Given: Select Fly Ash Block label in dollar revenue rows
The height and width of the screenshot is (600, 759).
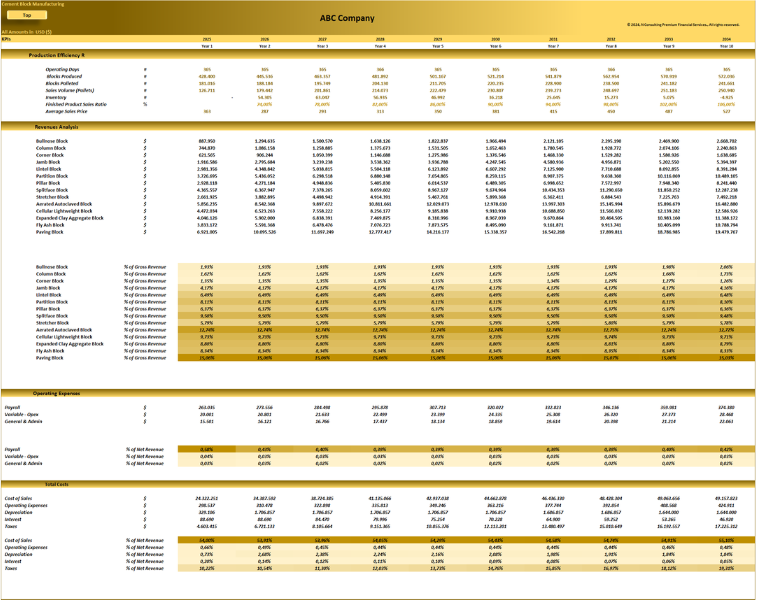Looking at the screenshot, I should (x=50, y=225).
